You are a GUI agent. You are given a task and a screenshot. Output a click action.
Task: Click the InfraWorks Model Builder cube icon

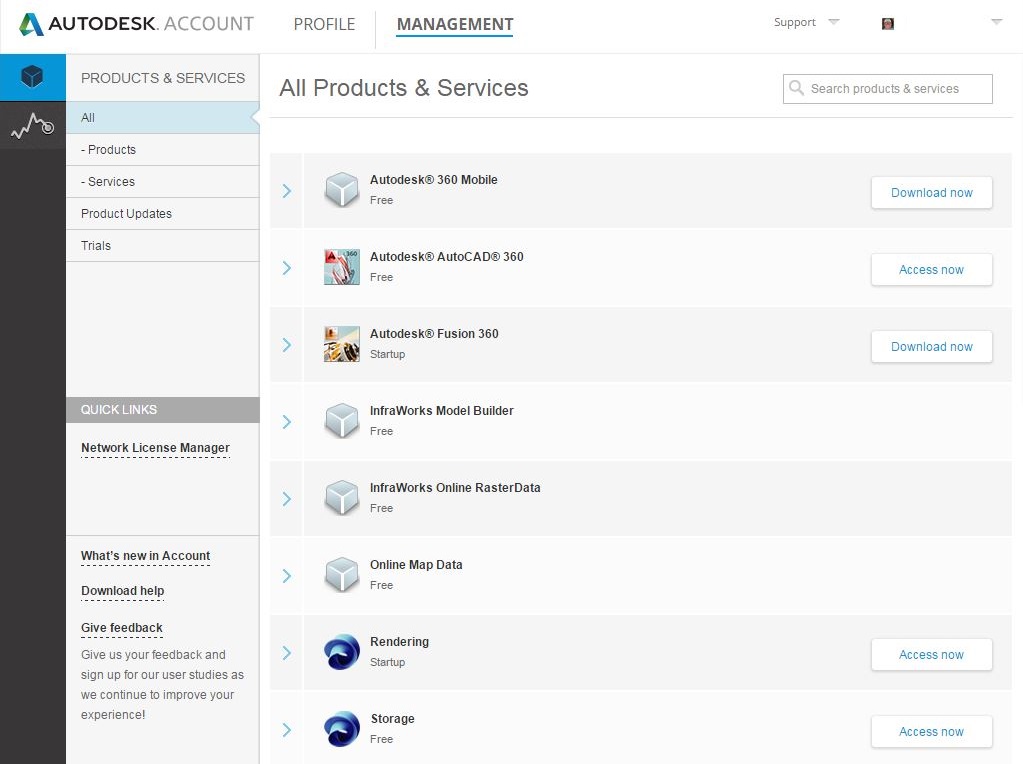342,421
